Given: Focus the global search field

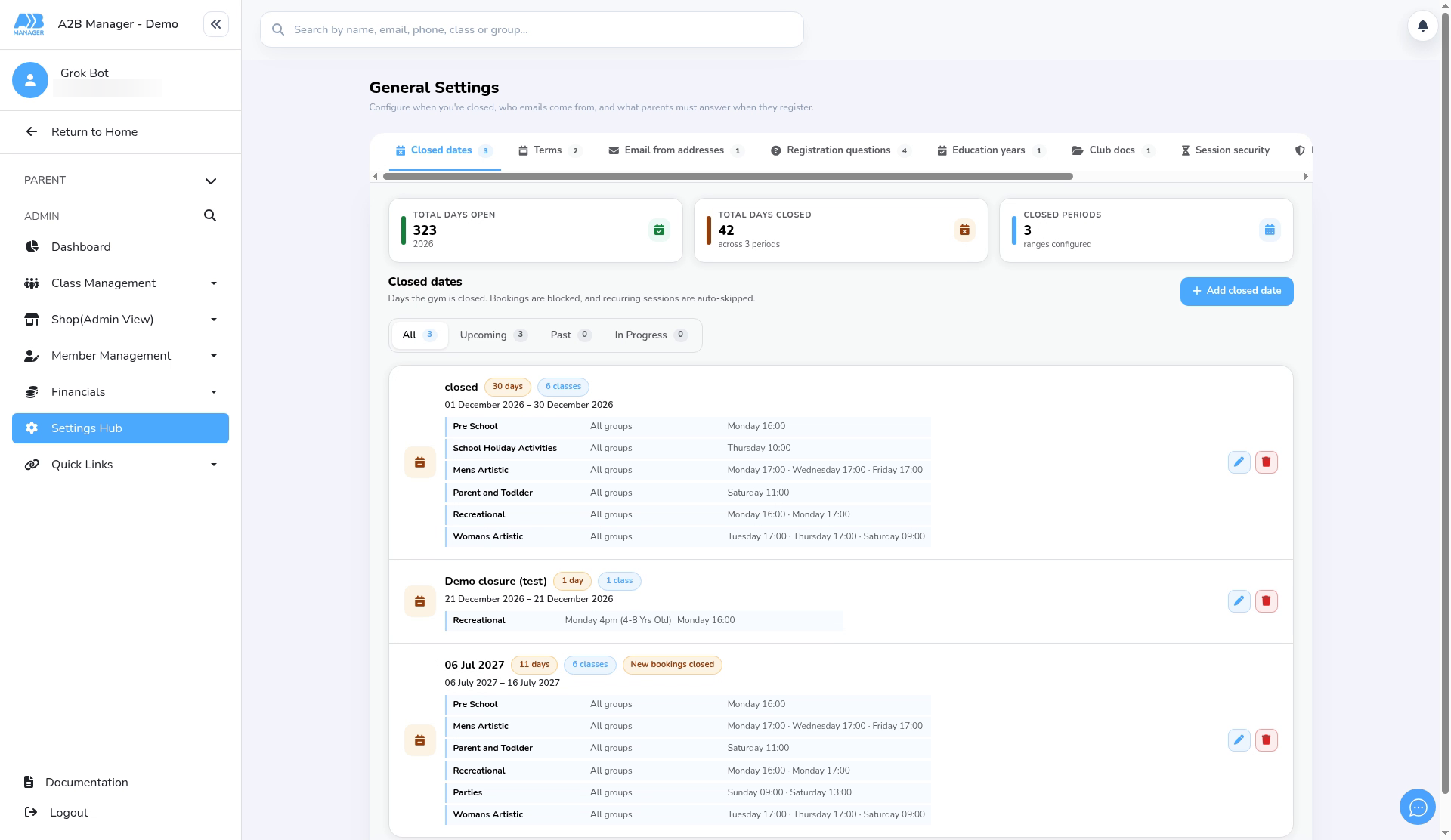Looking at the screenshot, I should [532, 29].
